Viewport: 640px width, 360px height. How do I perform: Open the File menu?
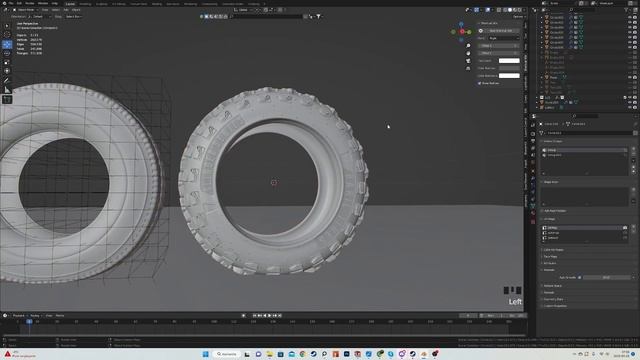click(11, 3)
